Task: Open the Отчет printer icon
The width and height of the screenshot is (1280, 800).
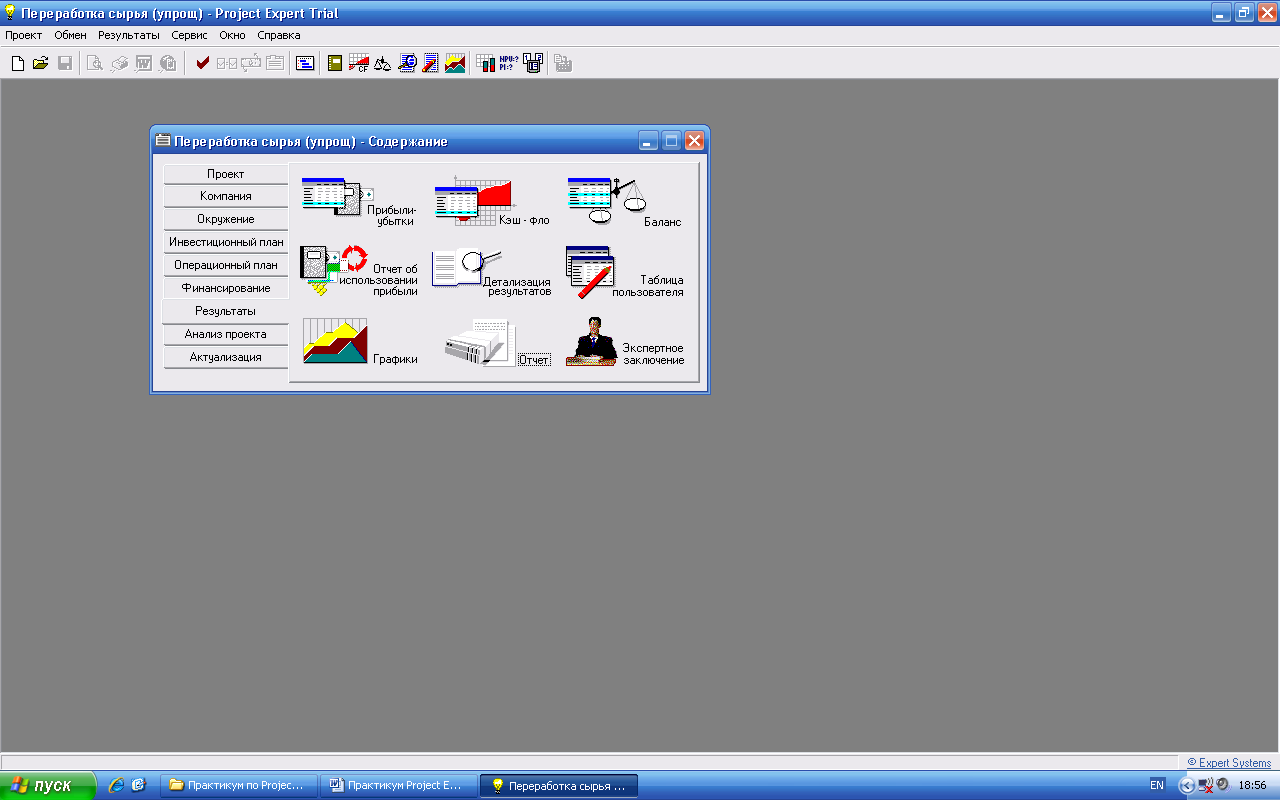Action: [497, 343]
